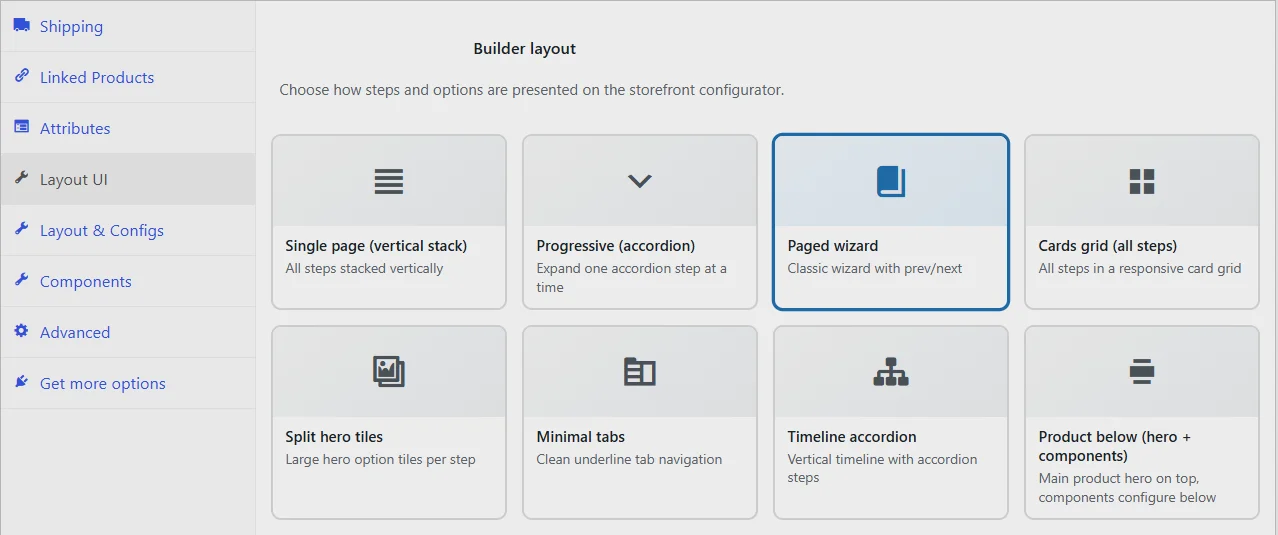Screen dimensions: 1278x535
Task: Click the Attributes list icon in the sidebar
Action: pos(21,127)
